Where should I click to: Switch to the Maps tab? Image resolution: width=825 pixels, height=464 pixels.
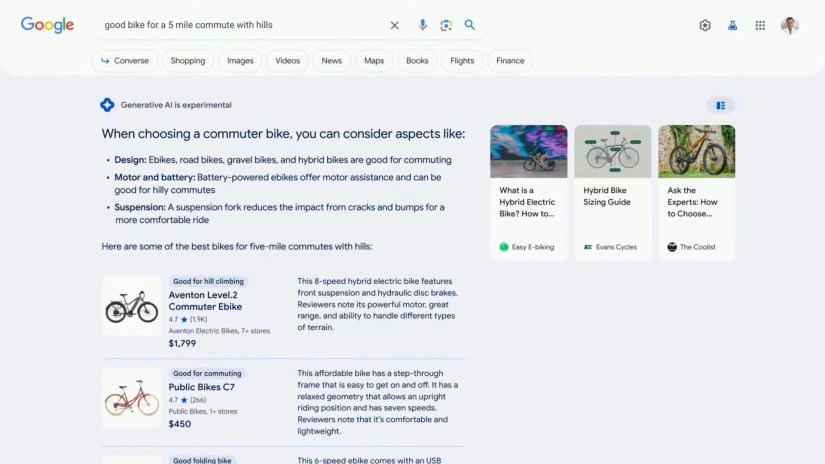point(374,60)
